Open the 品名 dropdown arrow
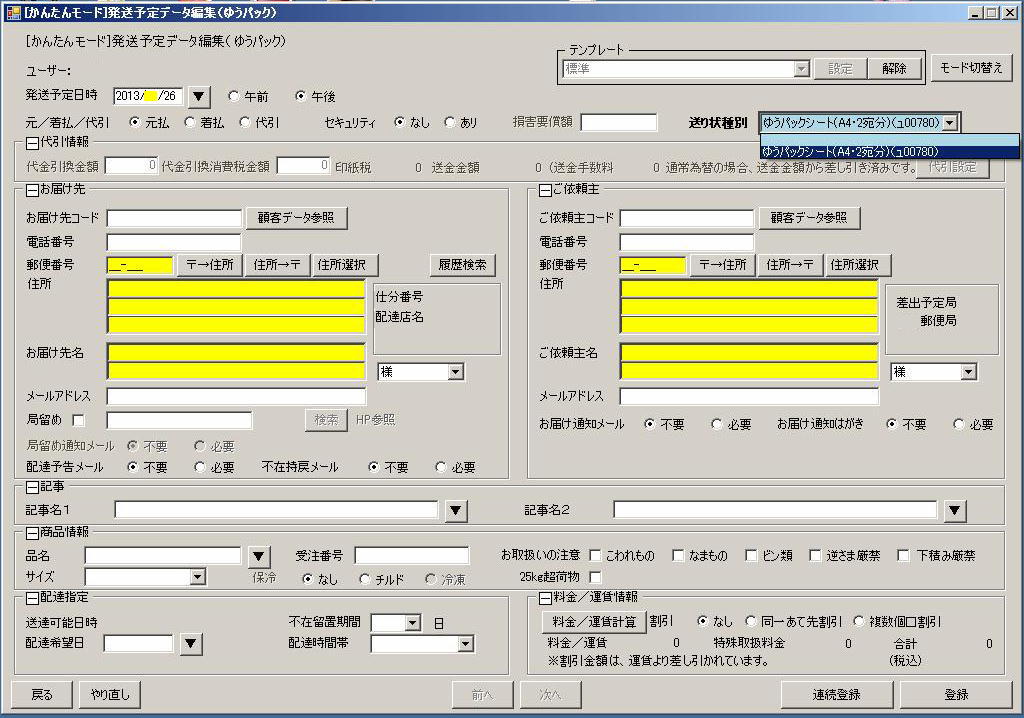This screenshot has height=718, width=1024. pos(259,557)
